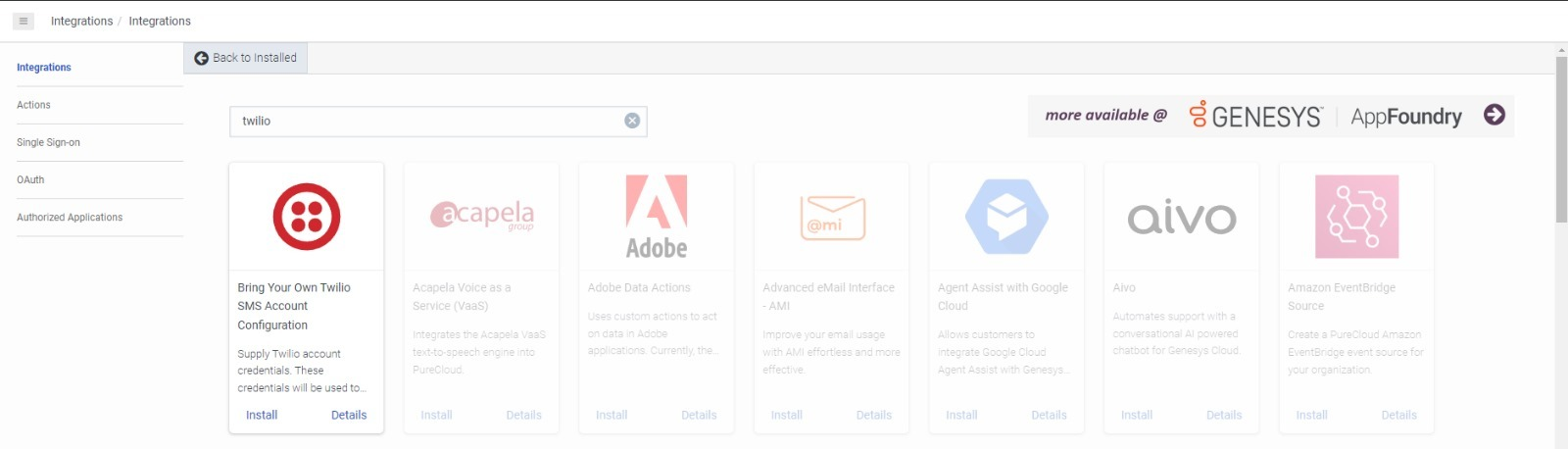
Task: Click 'Adobe Data Actions' title
Action: coord(639,287)
